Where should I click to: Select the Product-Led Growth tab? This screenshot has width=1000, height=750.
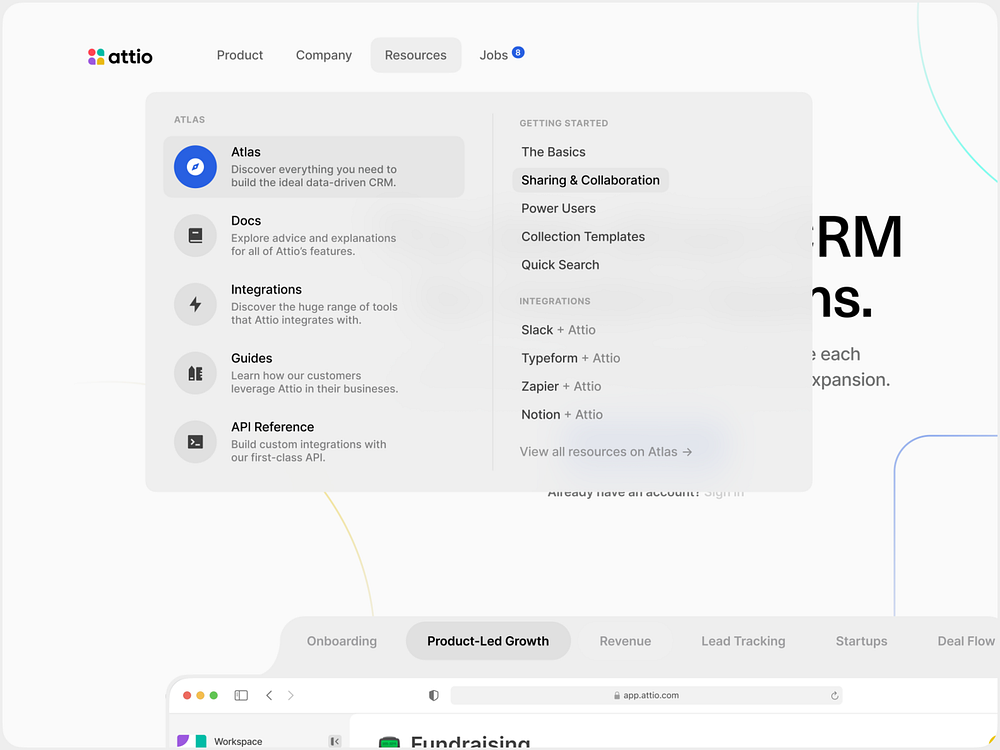(x=488, y=641)
